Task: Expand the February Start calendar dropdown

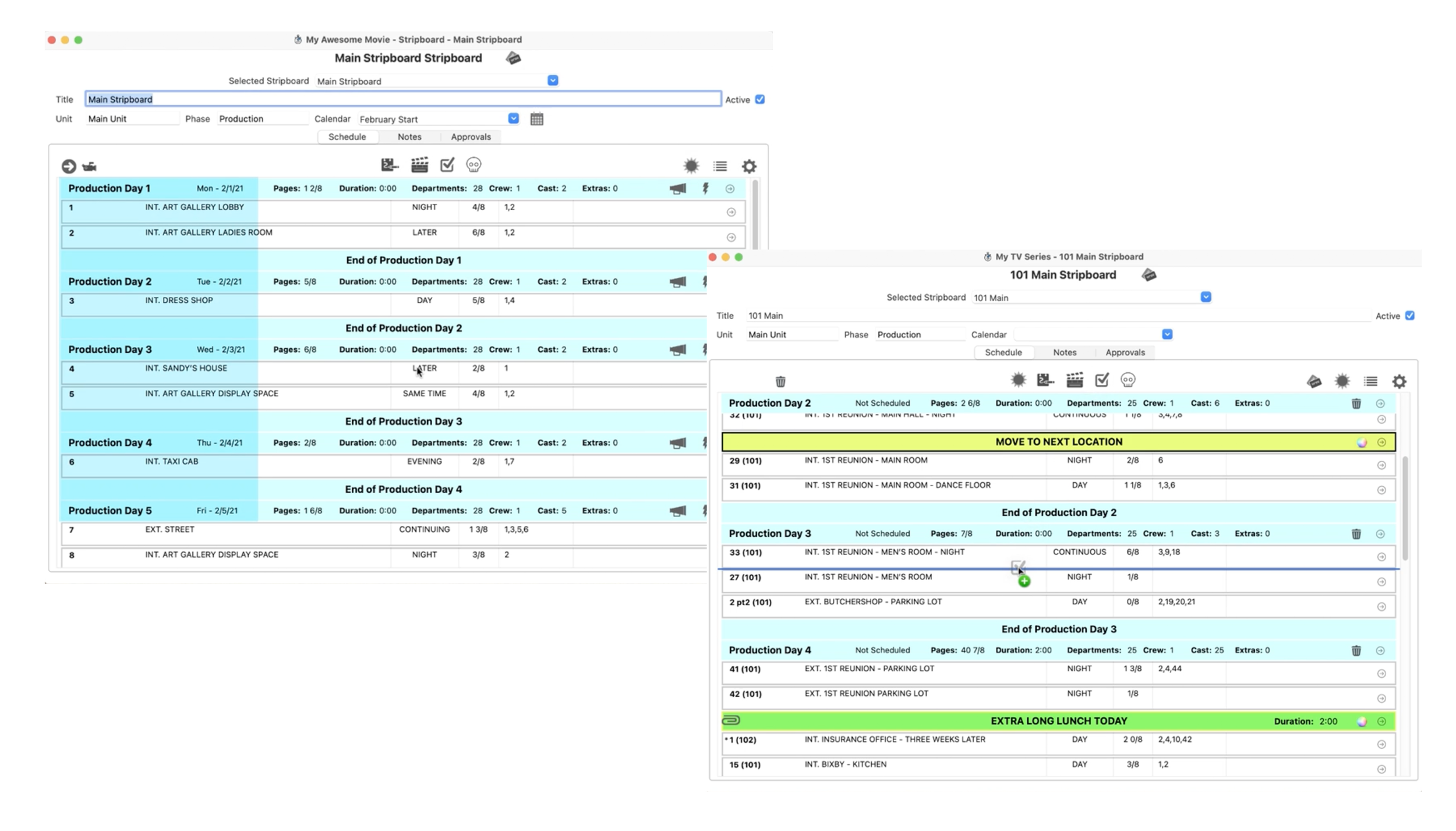Action: (513, 119)
